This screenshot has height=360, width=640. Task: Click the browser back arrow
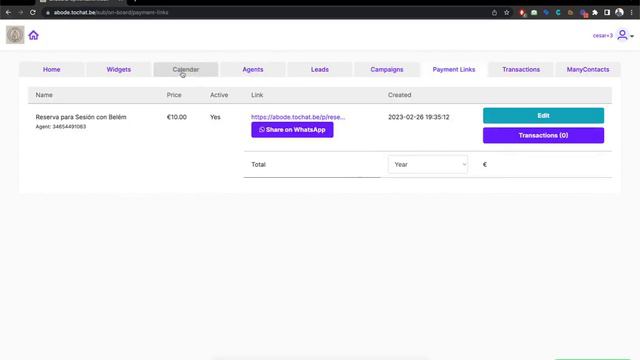tap(8, 12)
